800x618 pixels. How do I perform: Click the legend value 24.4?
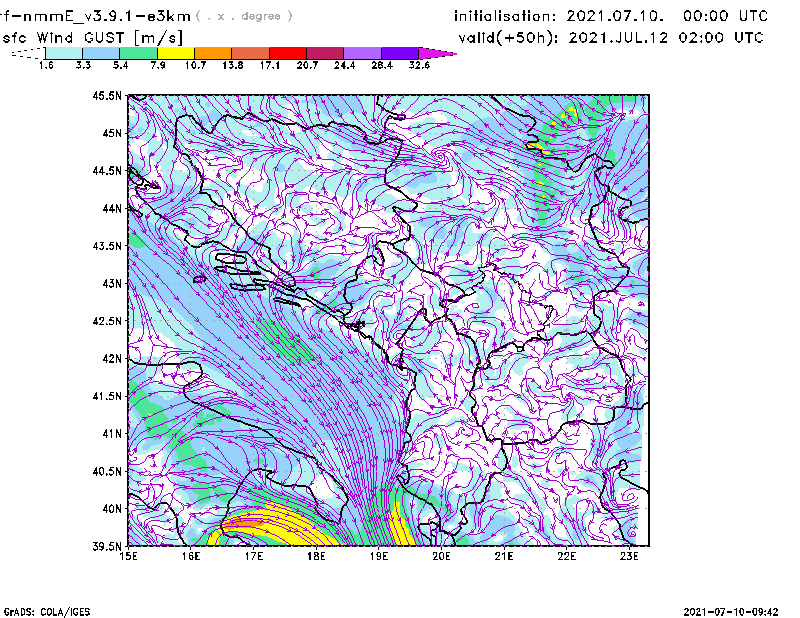pyautogui.click(x=344, y=65)
